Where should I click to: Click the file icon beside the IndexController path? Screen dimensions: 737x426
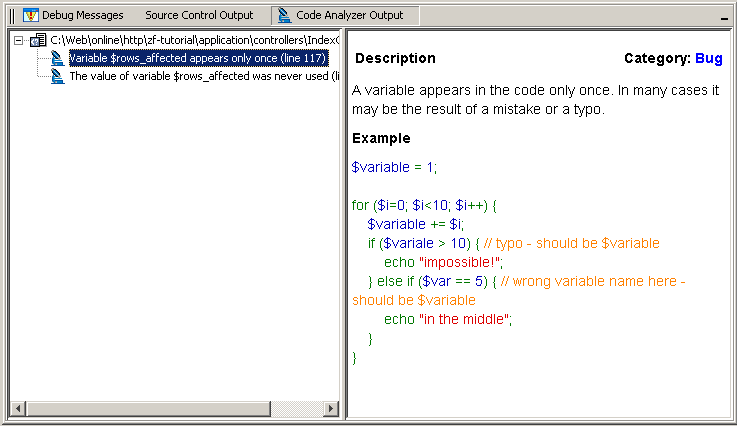[38, 40]
